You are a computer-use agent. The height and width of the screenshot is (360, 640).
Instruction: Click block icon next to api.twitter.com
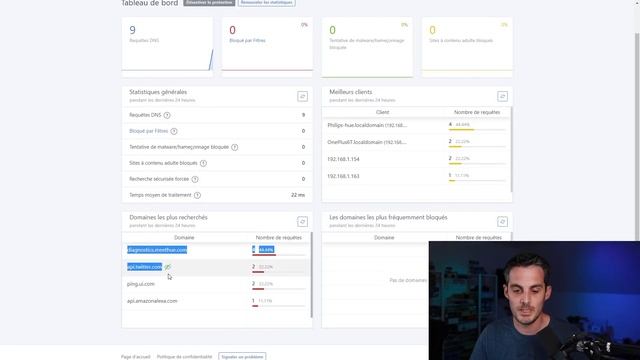tap(167, 267)
